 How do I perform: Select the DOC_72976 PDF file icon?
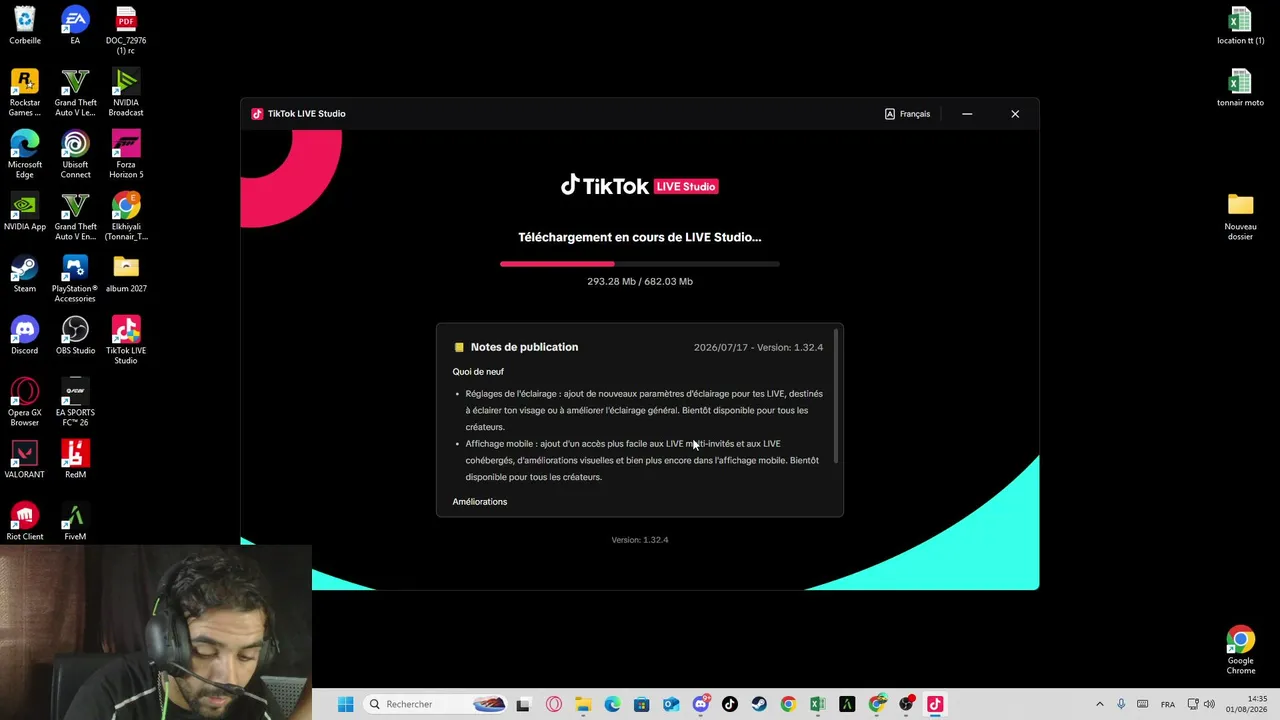(x=126, y=31)
